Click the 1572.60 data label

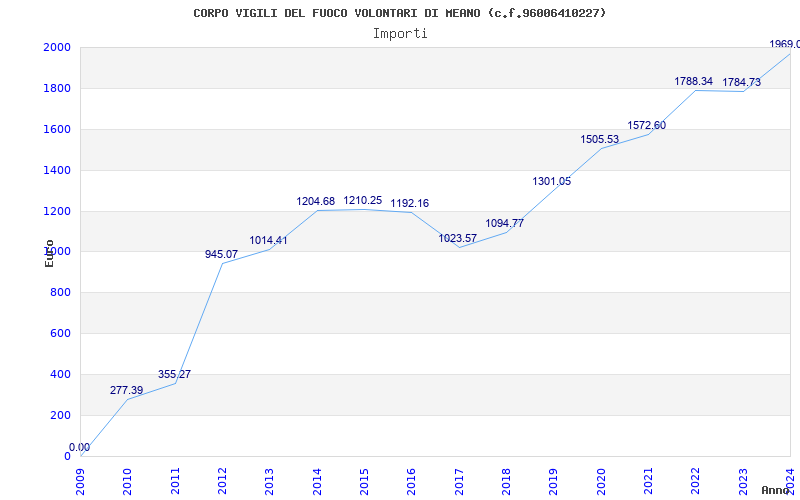pos(646,125)
